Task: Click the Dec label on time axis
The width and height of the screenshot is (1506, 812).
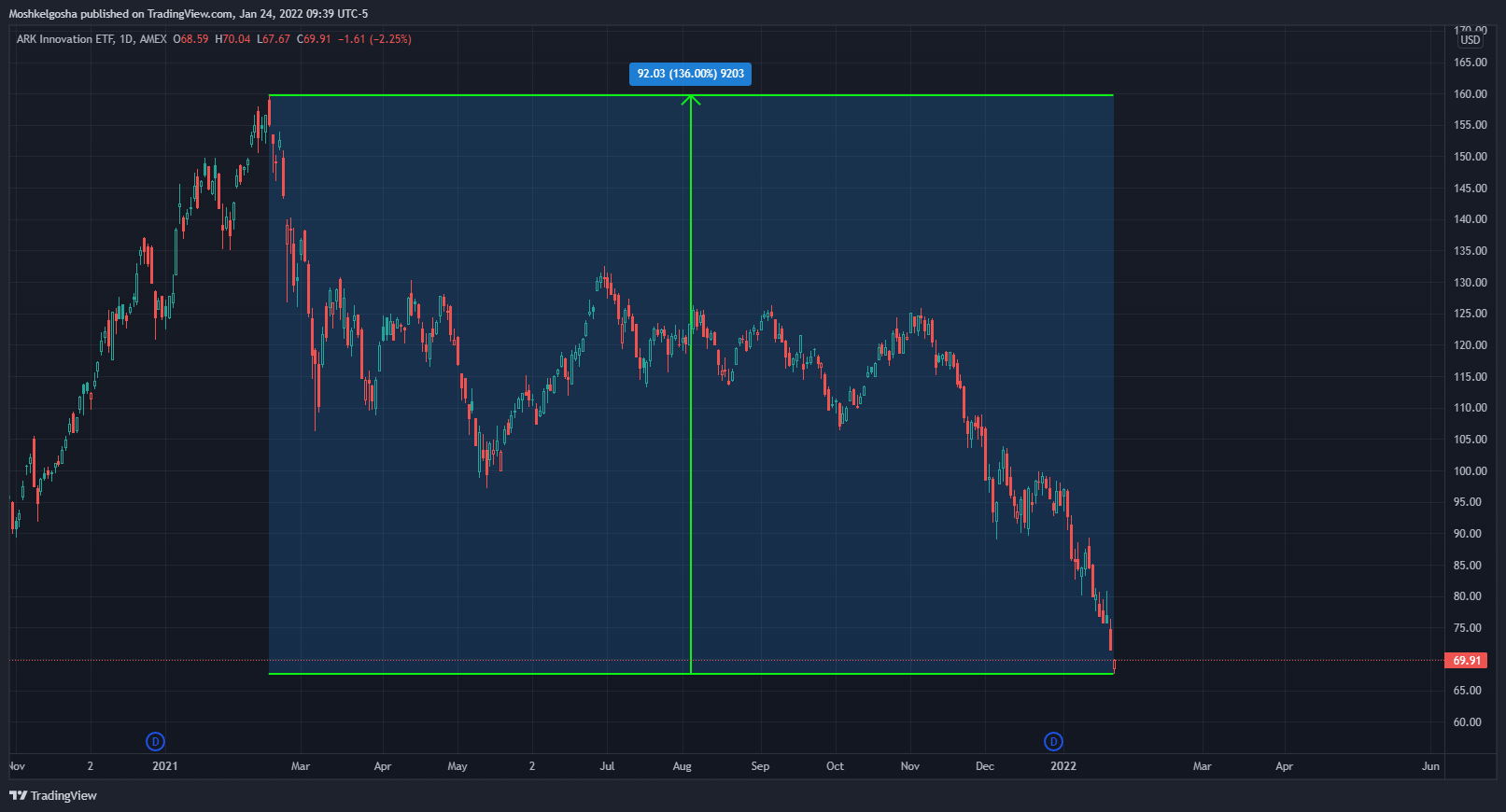Action: pos(985,766)
